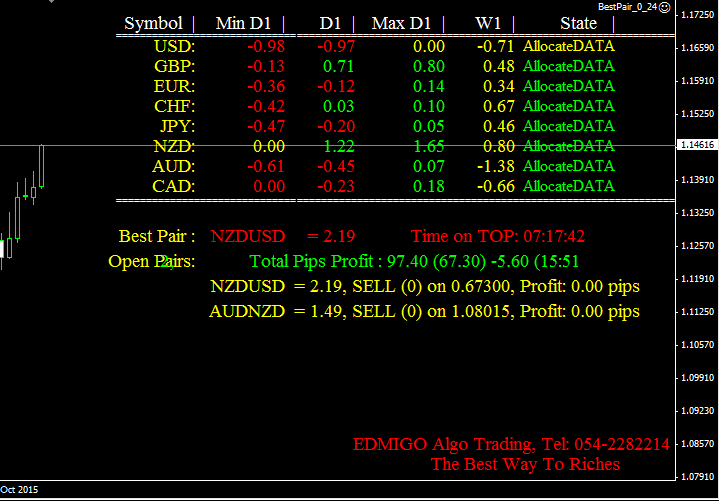The image size is (719, 501).
Task: Click the red NZDUSD best pair name
Action: pos(248,236)
